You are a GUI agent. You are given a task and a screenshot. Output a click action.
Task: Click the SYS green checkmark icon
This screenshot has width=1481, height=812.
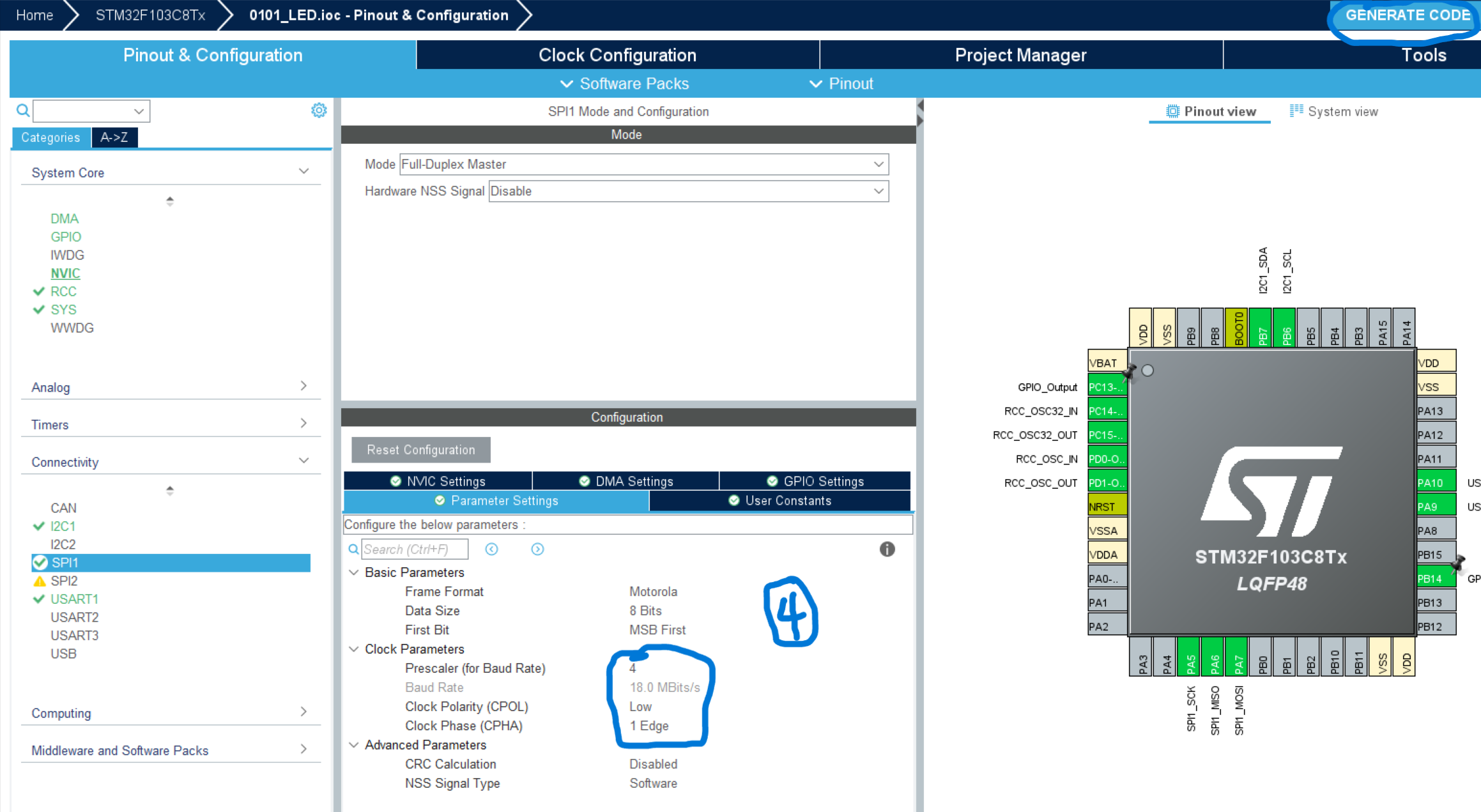click(x=39, y=309)
